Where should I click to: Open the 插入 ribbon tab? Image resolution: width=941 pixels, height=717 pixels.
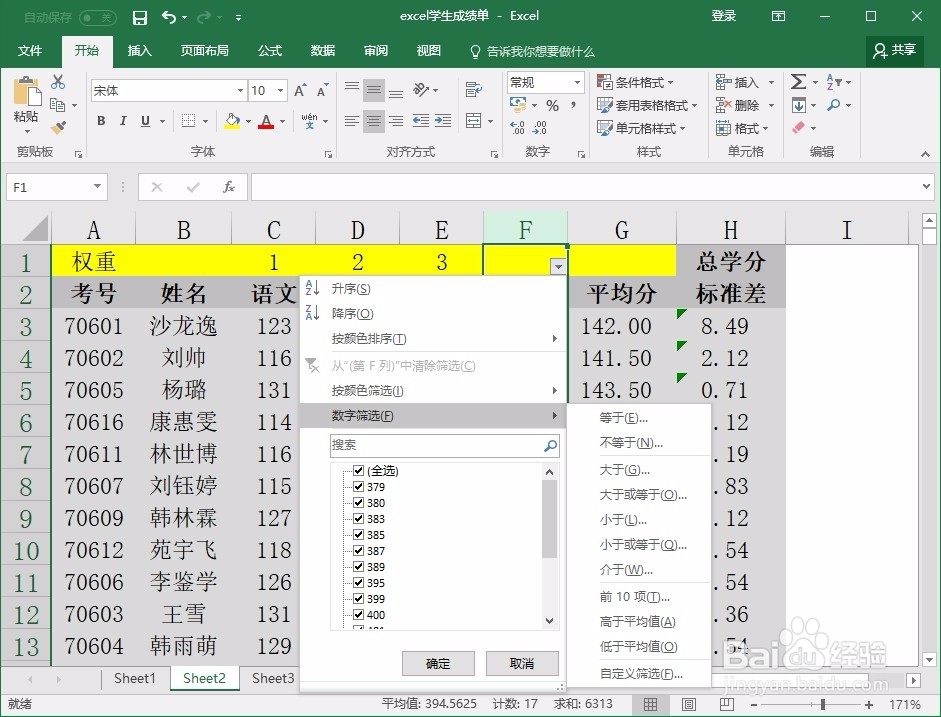[139, 51]
